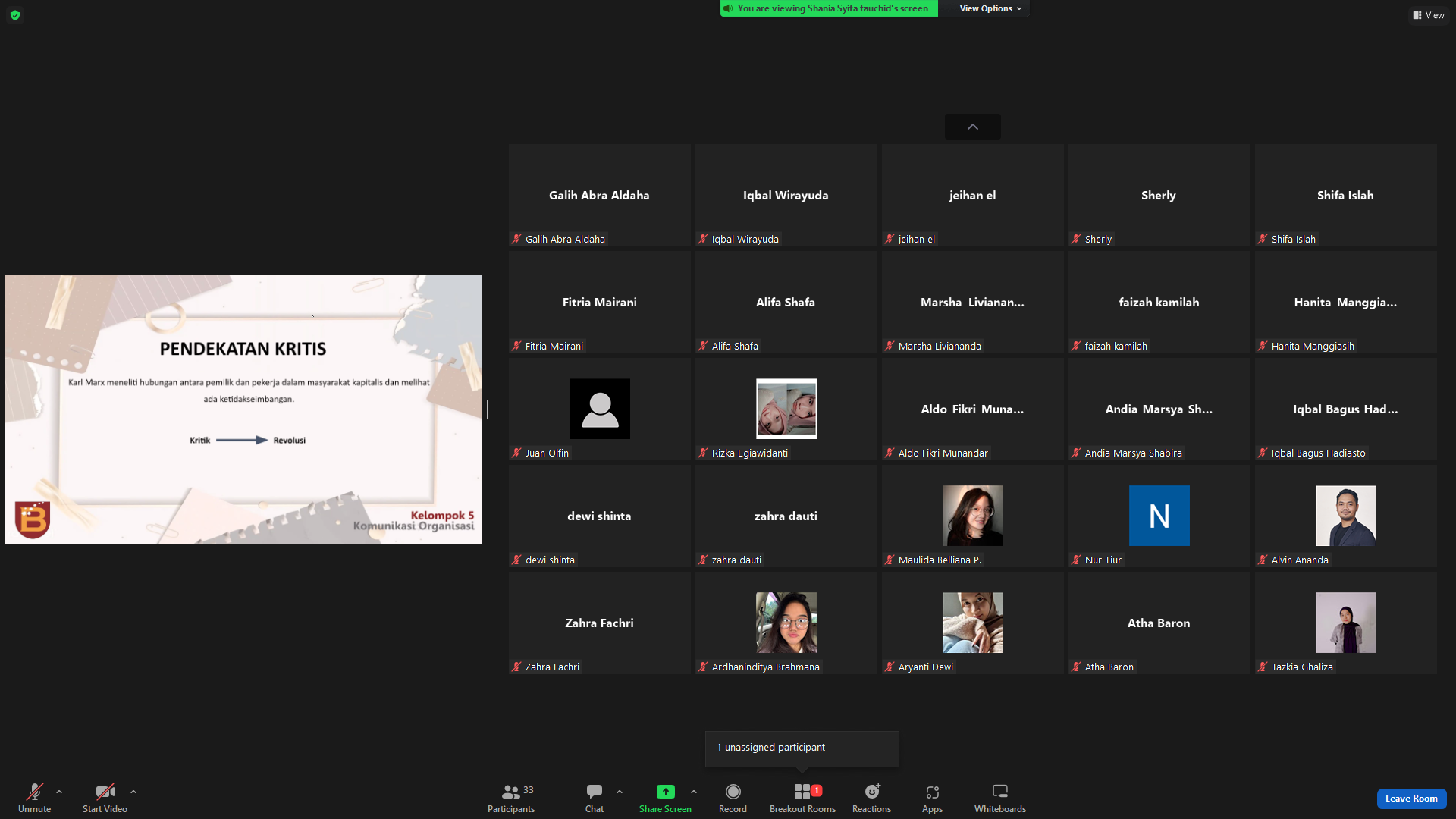This screenshot has height=819, width=1456.
Task: Click muted mic icon beside Juan Olfin
Action: [517, 453]
